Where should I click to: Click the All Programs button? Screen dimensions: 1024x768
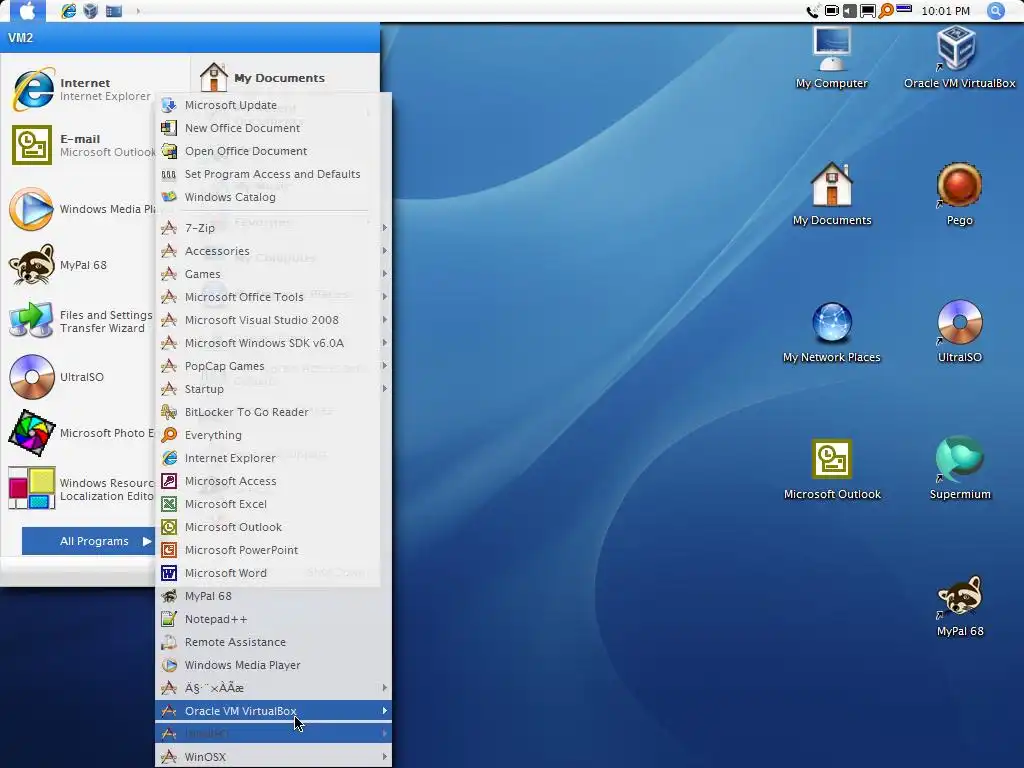click(x=88, y=541)
